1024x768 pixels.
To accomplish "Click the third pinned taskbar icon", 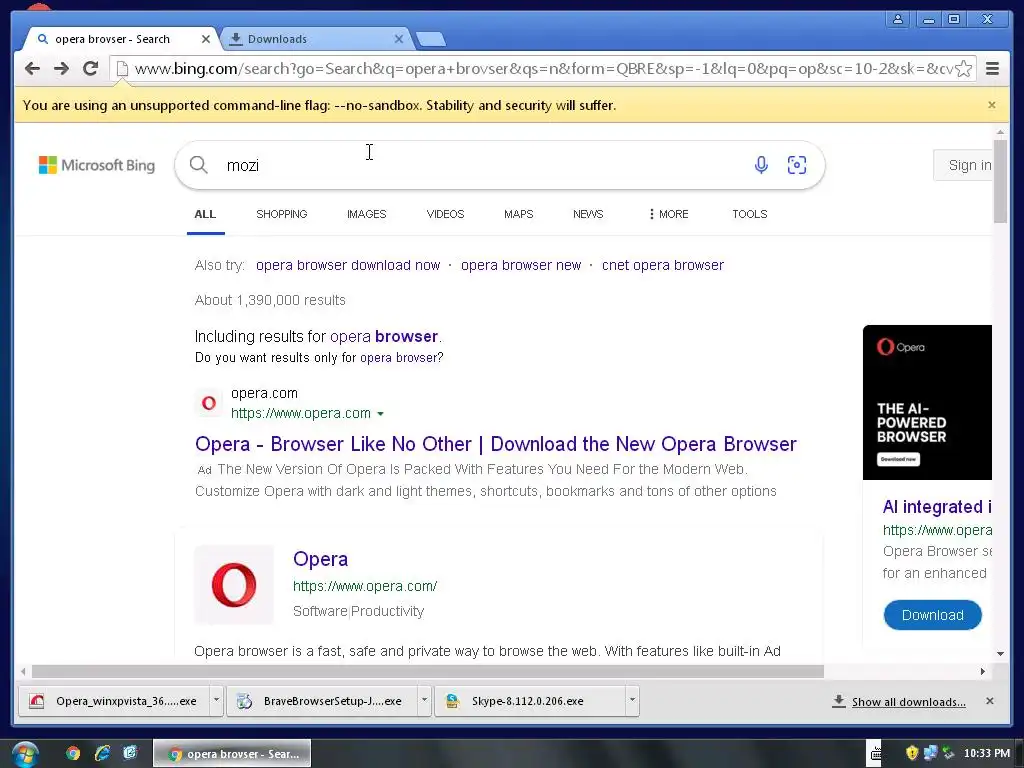I will pos(130,754).
